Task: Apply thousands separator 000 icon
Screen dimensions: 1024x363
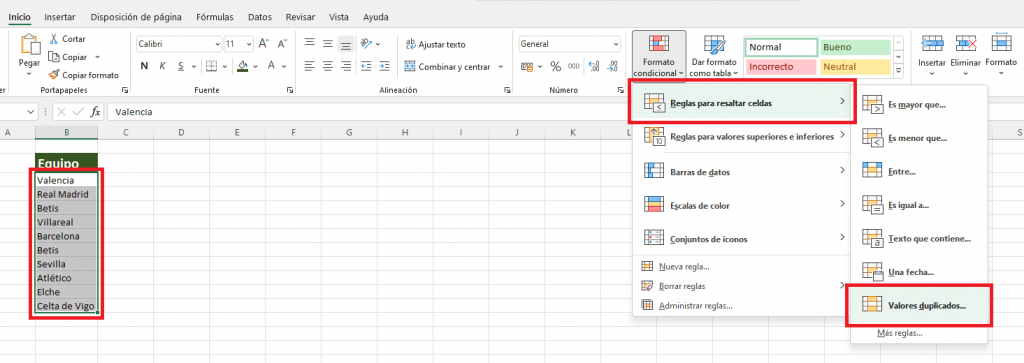Action: [573, 66]
